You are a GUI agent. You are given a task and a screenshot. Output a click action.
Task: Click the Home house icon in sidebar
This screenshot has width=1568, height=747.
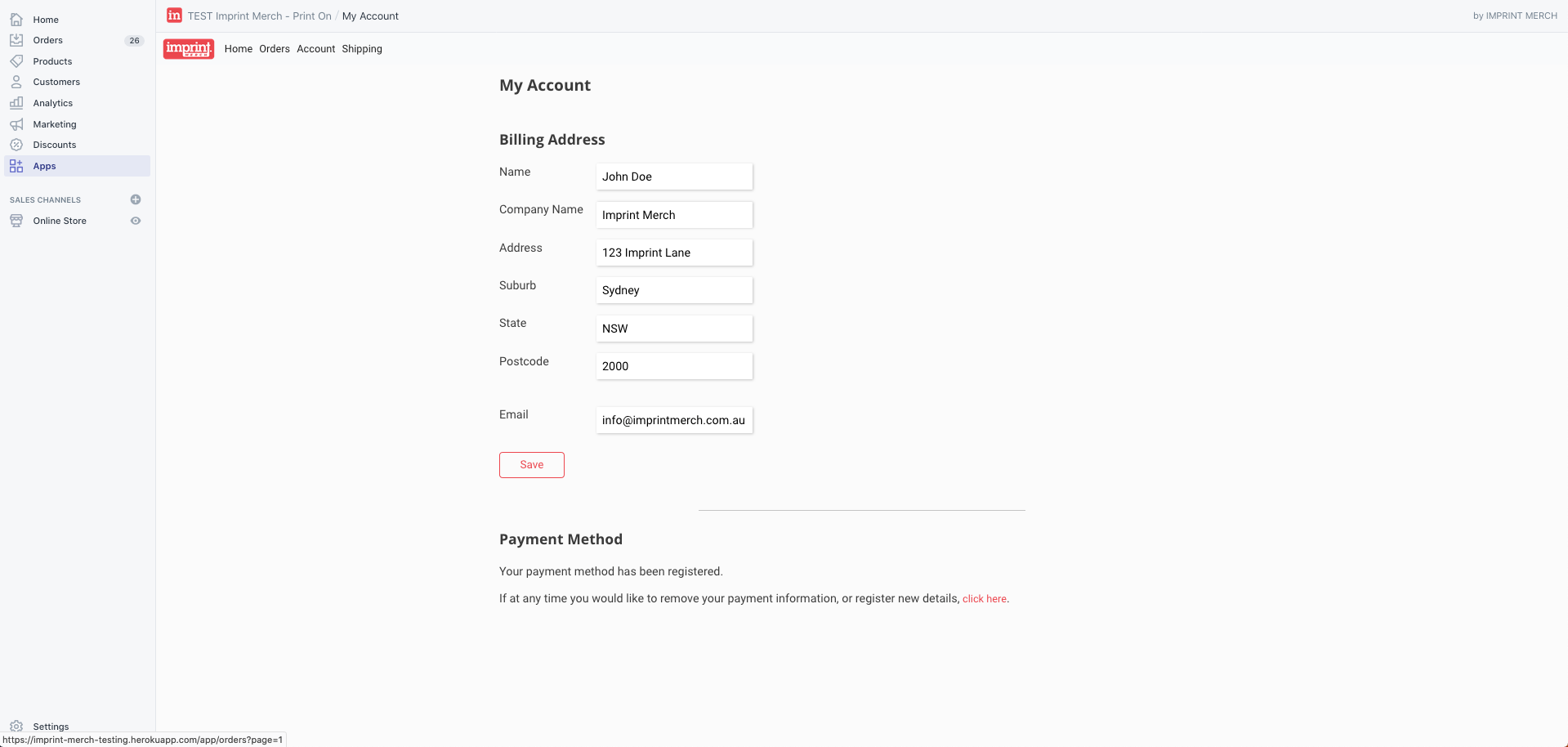tap(16, 20)
